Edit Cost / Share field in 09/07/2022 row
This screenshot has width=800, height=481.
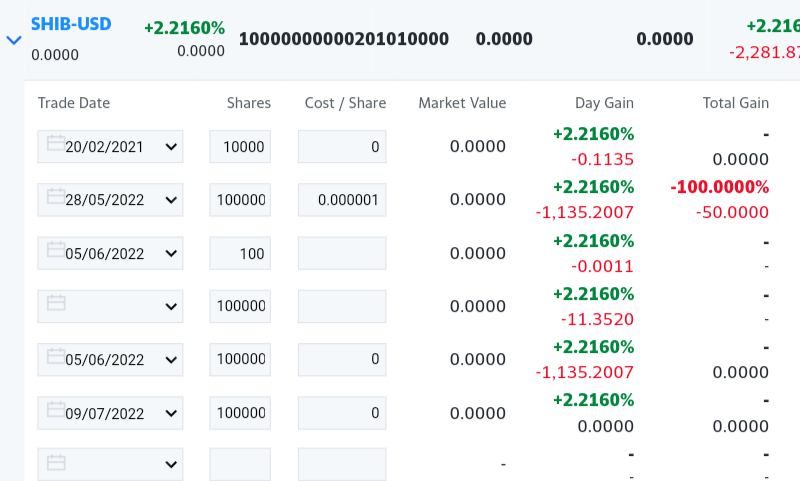click(x=342, y=413)
